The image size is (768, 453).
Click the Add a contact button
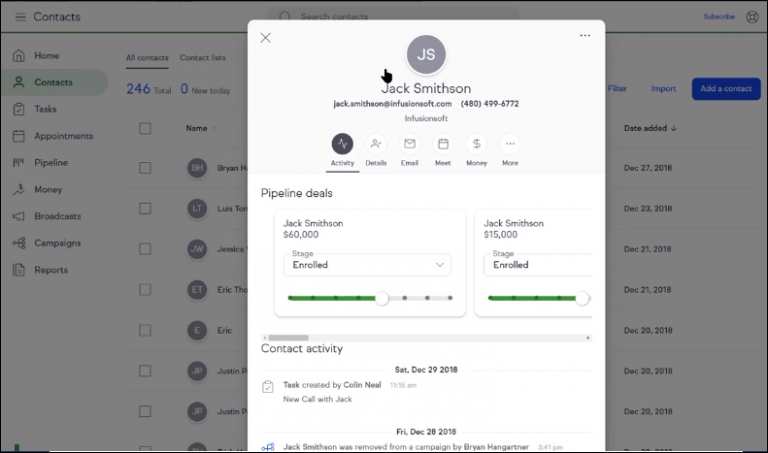725,89
